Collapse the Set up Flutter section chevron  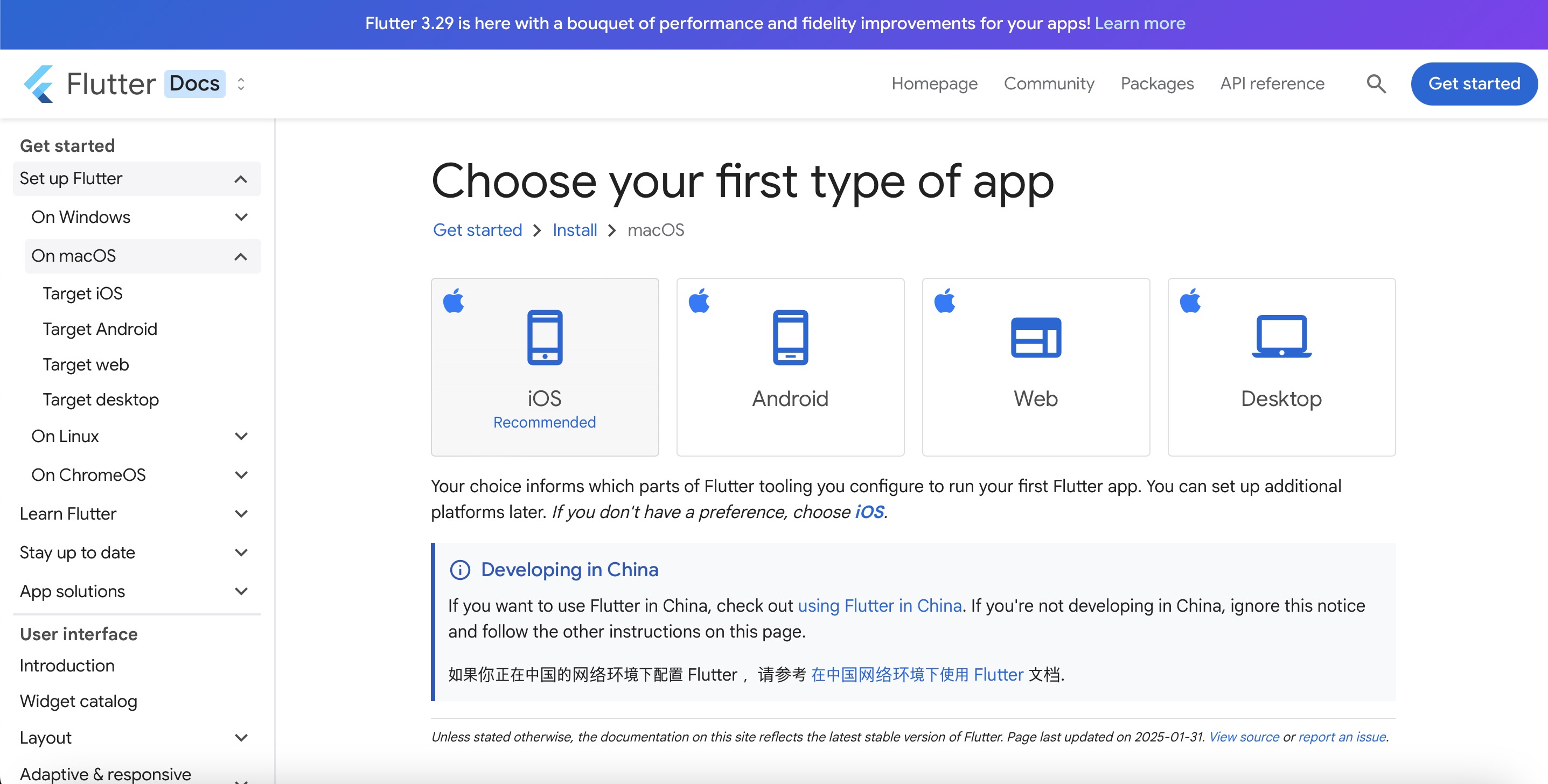tap(241, 179)
